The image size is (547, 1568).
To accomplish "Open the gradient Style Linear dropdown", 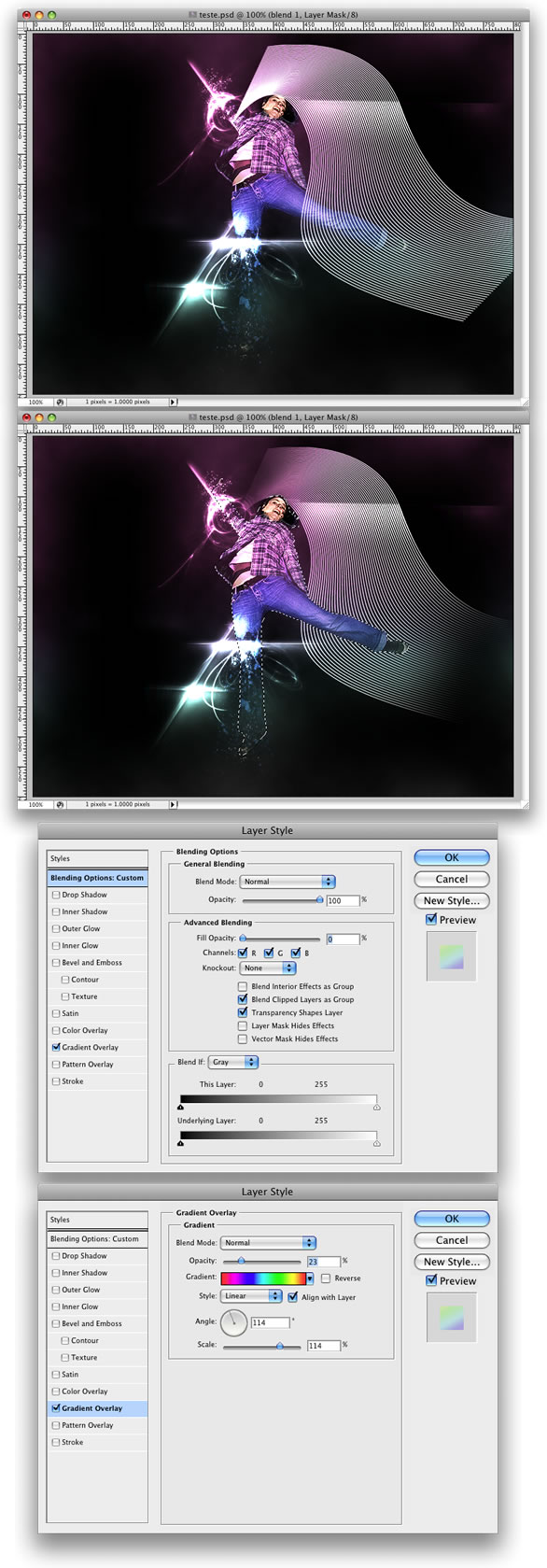I will (251, 1296).
